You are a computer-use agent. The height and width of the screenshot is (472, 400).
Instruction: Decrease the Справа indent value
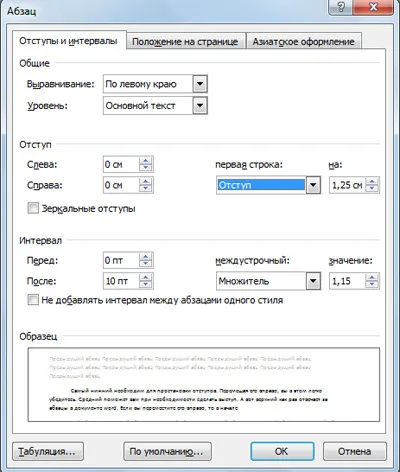(x=146, y=189)
